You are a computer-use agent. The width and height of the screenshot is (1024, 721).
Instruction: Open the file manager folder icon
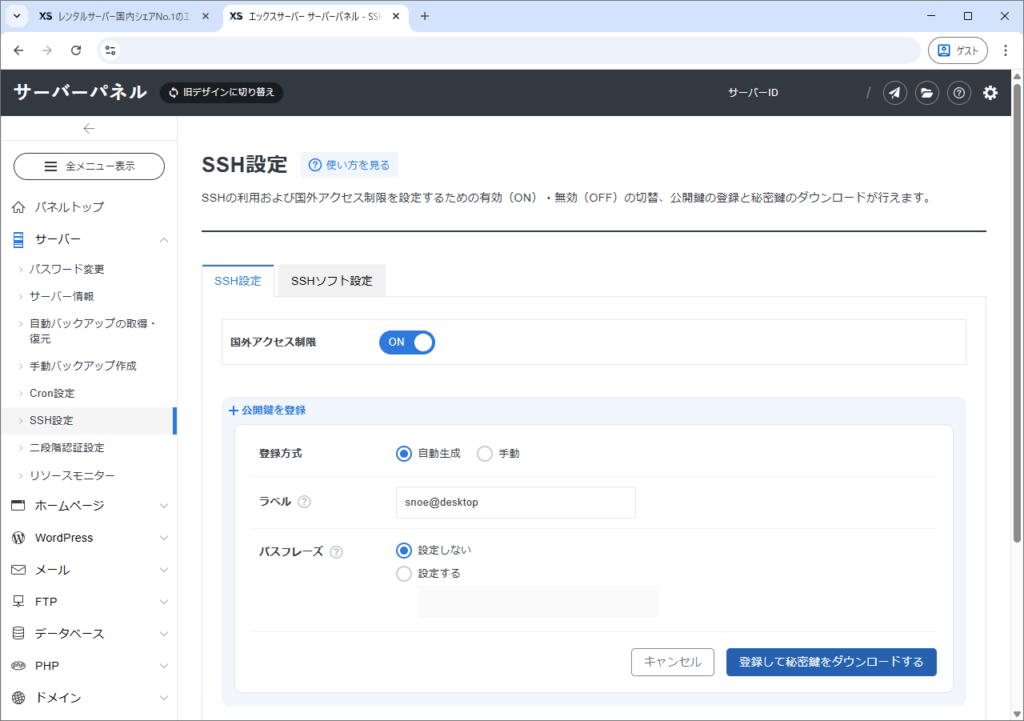[x=927, y=93]
